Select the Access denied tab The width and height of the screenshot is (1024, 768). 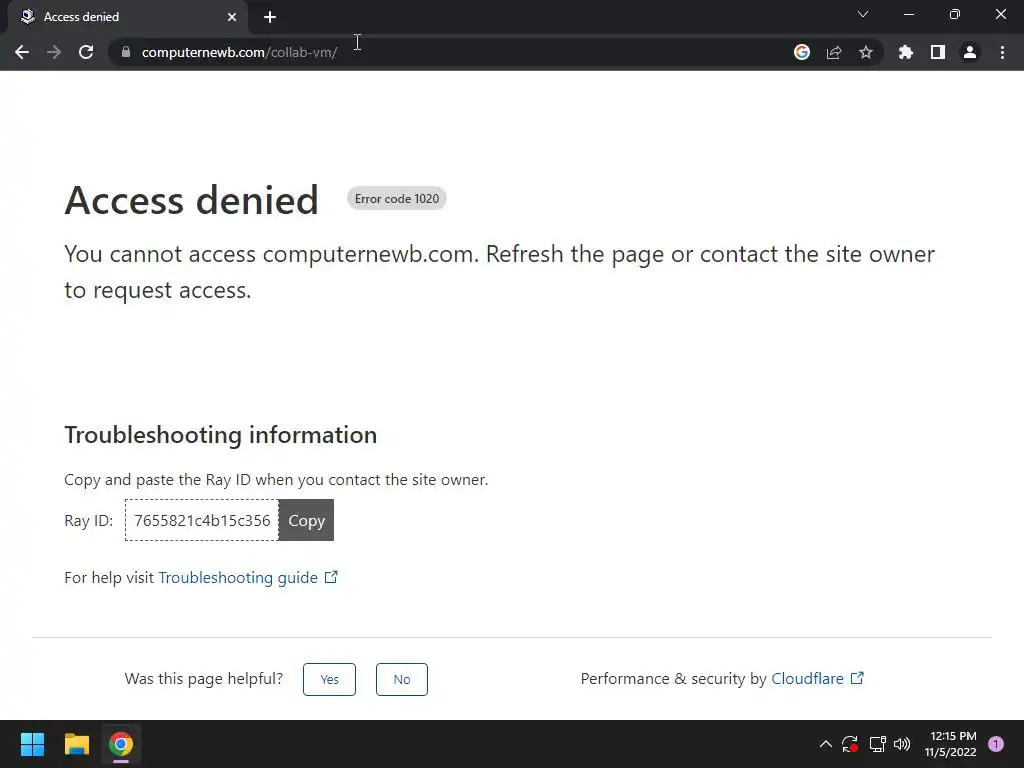(x=128, y=17)
